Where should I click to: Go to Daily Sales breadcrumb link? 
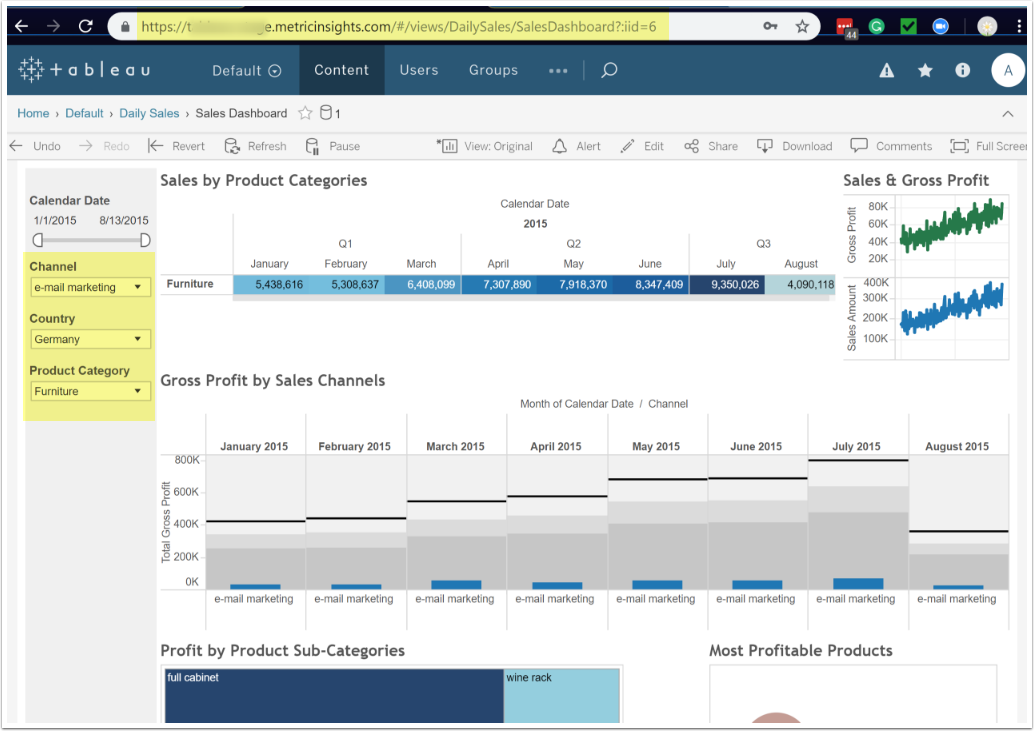point(149,113)
